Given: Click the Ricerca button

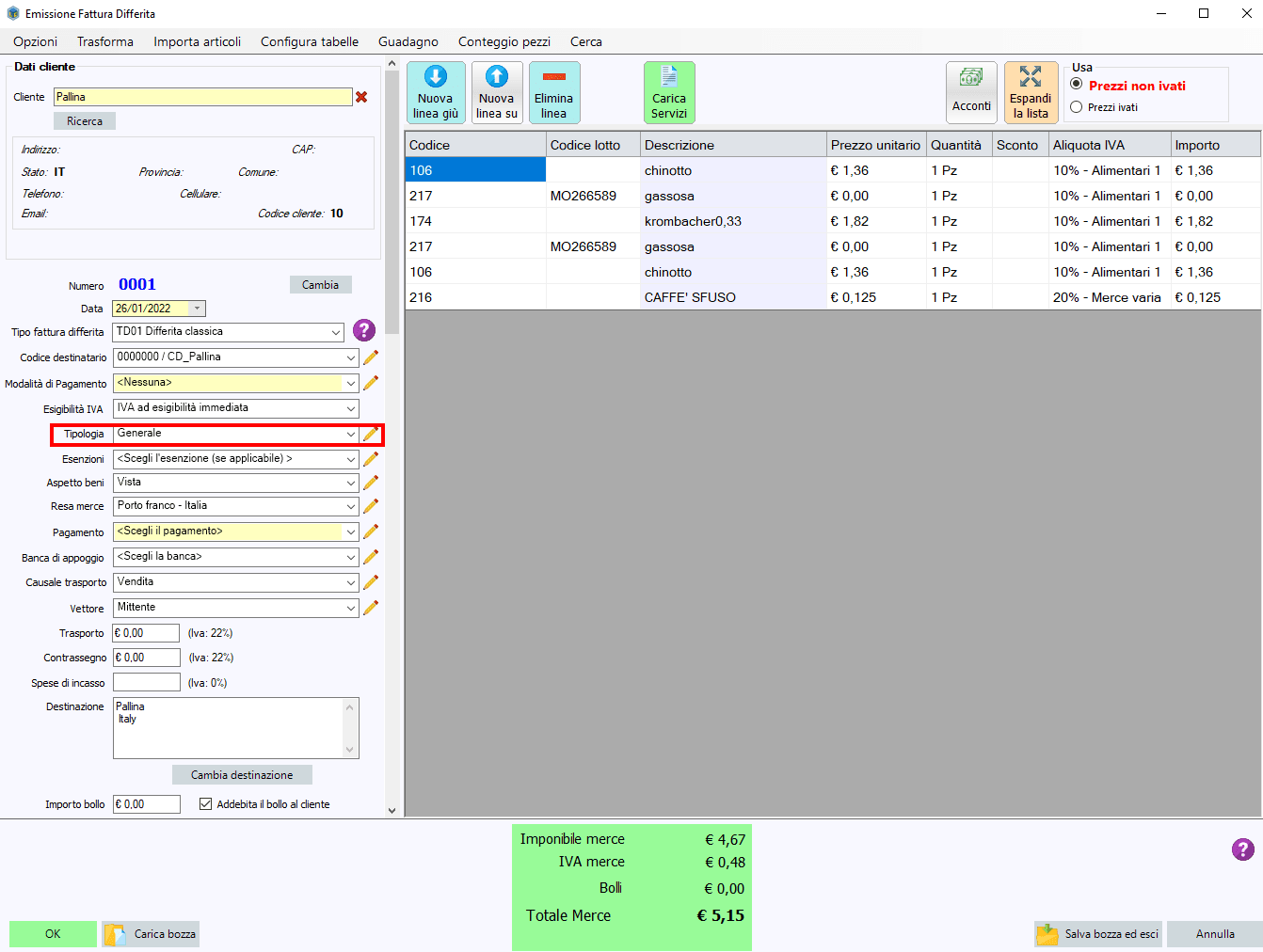Looking at the screenshot, I should tap(85, 121).
